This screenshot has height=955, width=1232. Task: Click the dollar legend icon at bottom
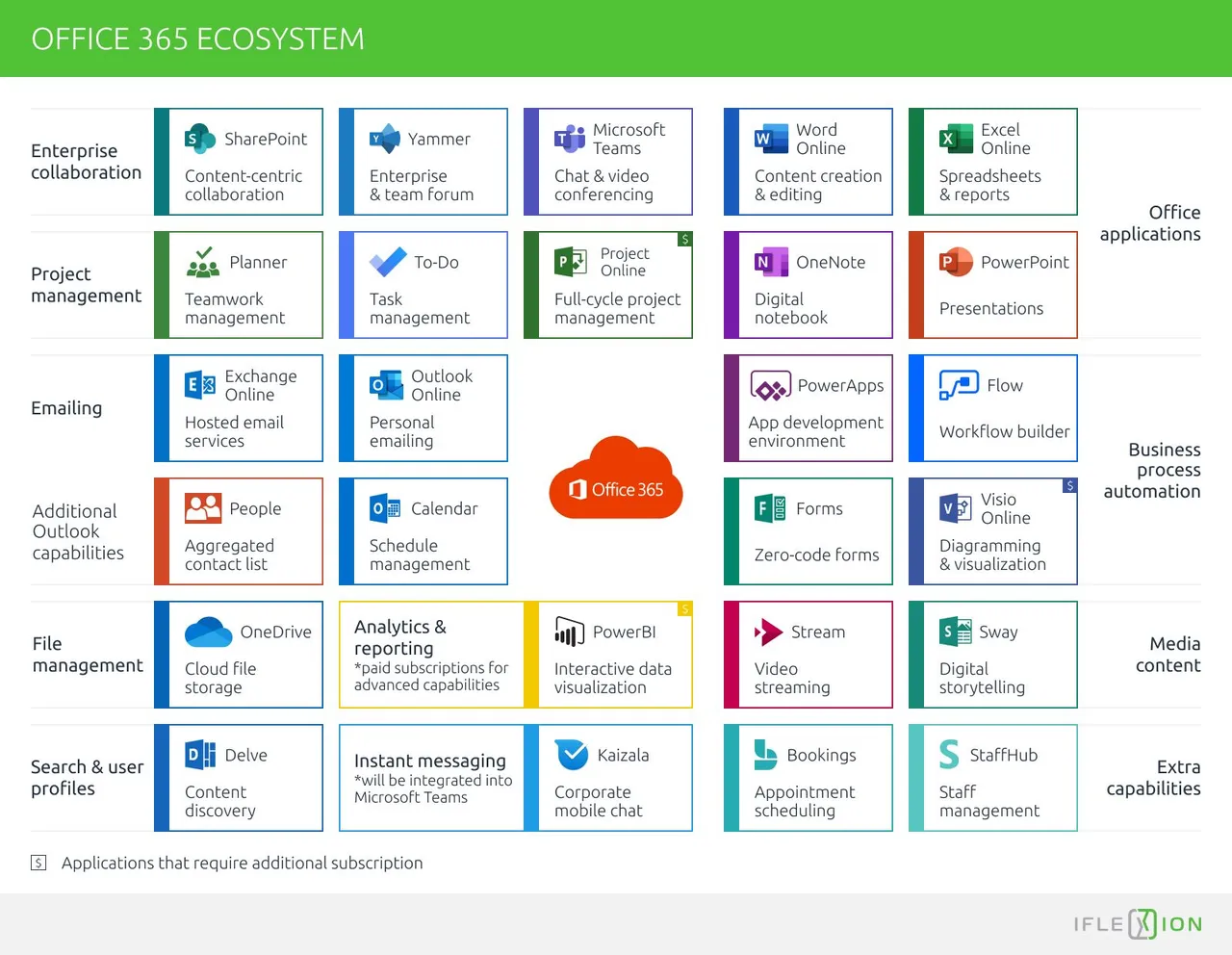pyautogui.click(x=38, y=863)
